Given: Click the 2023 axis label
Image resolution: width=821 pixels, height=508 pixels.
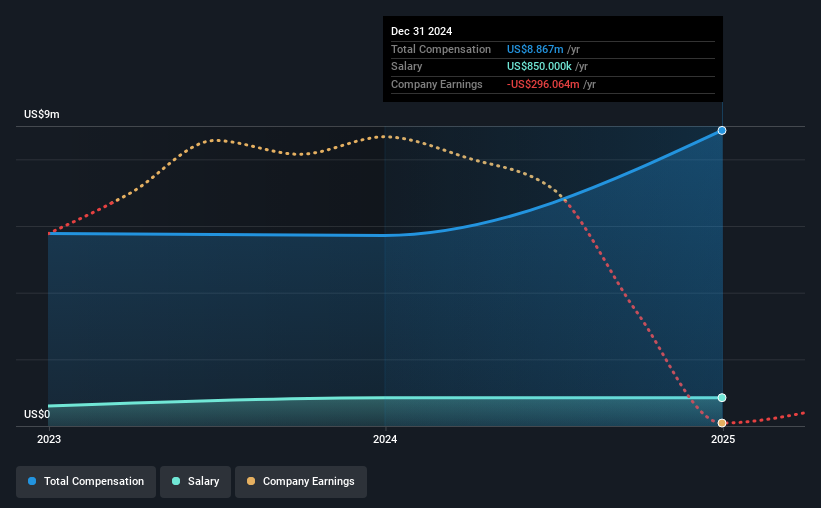Looking at the screenshot, I should pos(49,439).
